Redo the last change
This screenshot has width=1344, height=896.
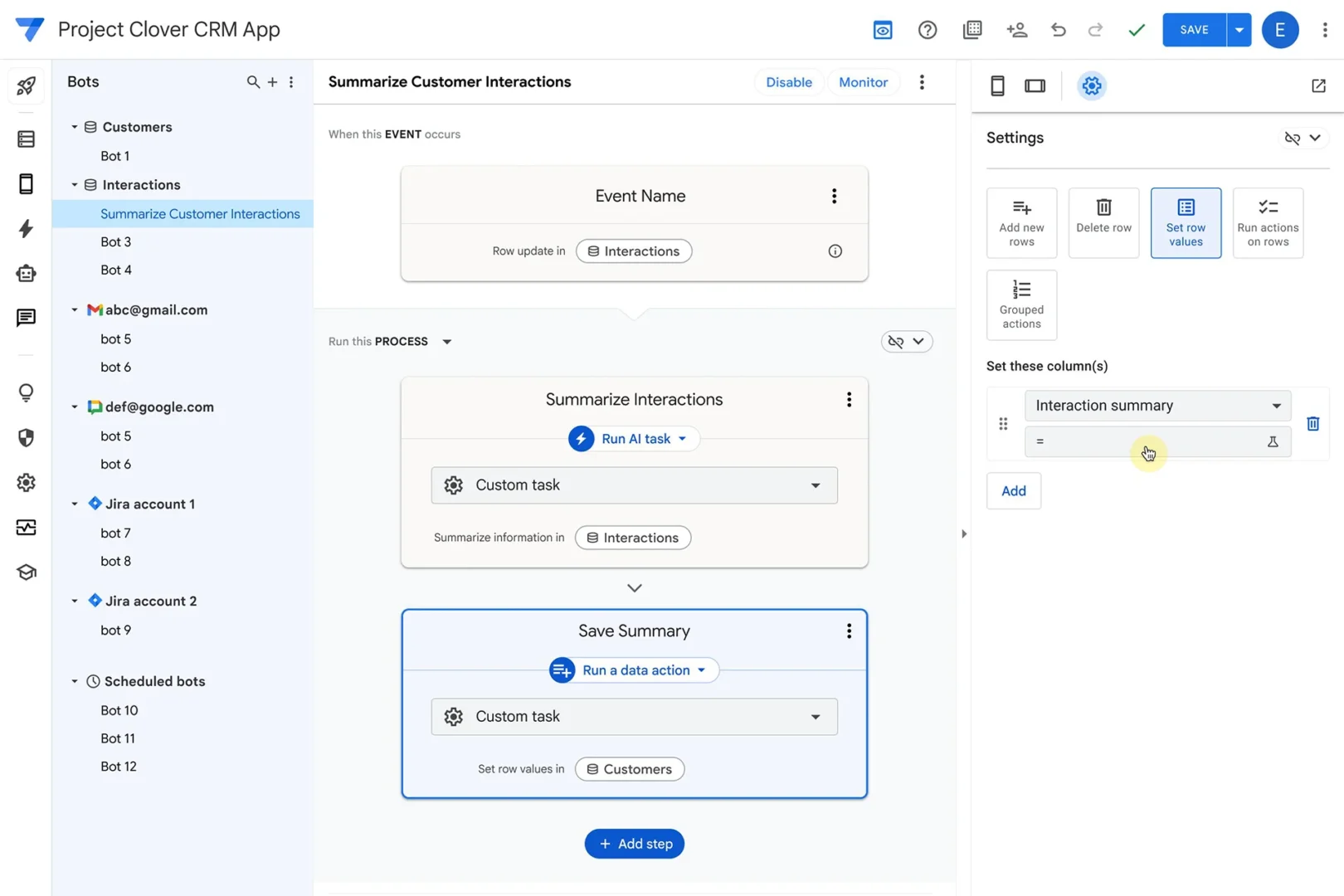[x=1095, y=30]
